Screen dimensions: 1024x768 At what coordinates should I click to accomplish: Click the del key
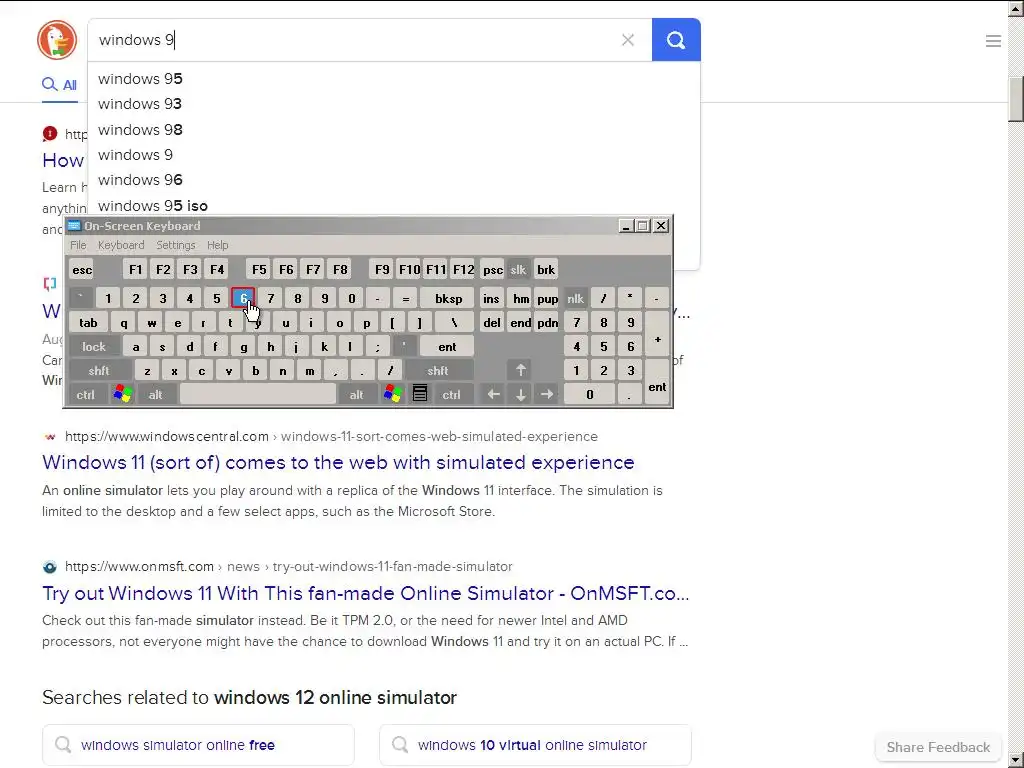click(x=492, y=323)
